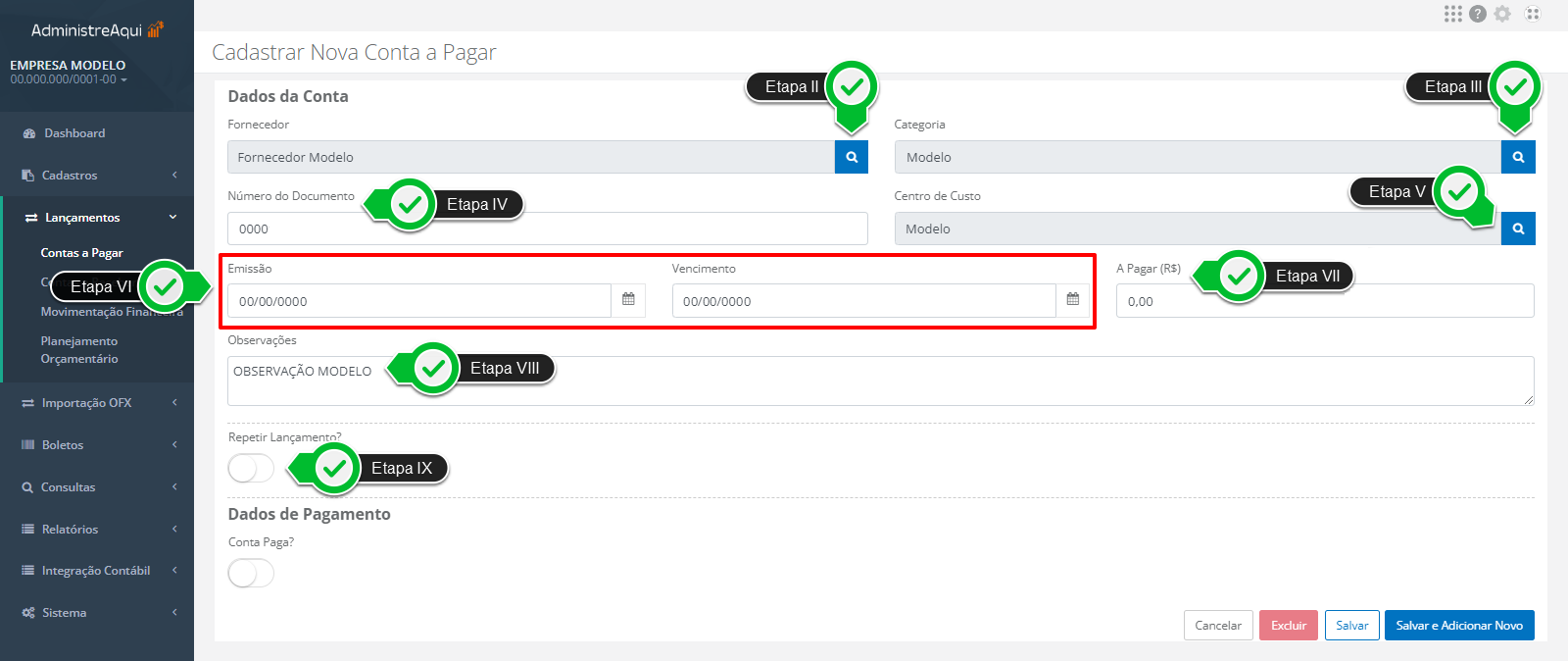The width and height of the screenshot is (1568, 661).
Task: Click the Centro de Custo search button
Action: point(1517,229)
